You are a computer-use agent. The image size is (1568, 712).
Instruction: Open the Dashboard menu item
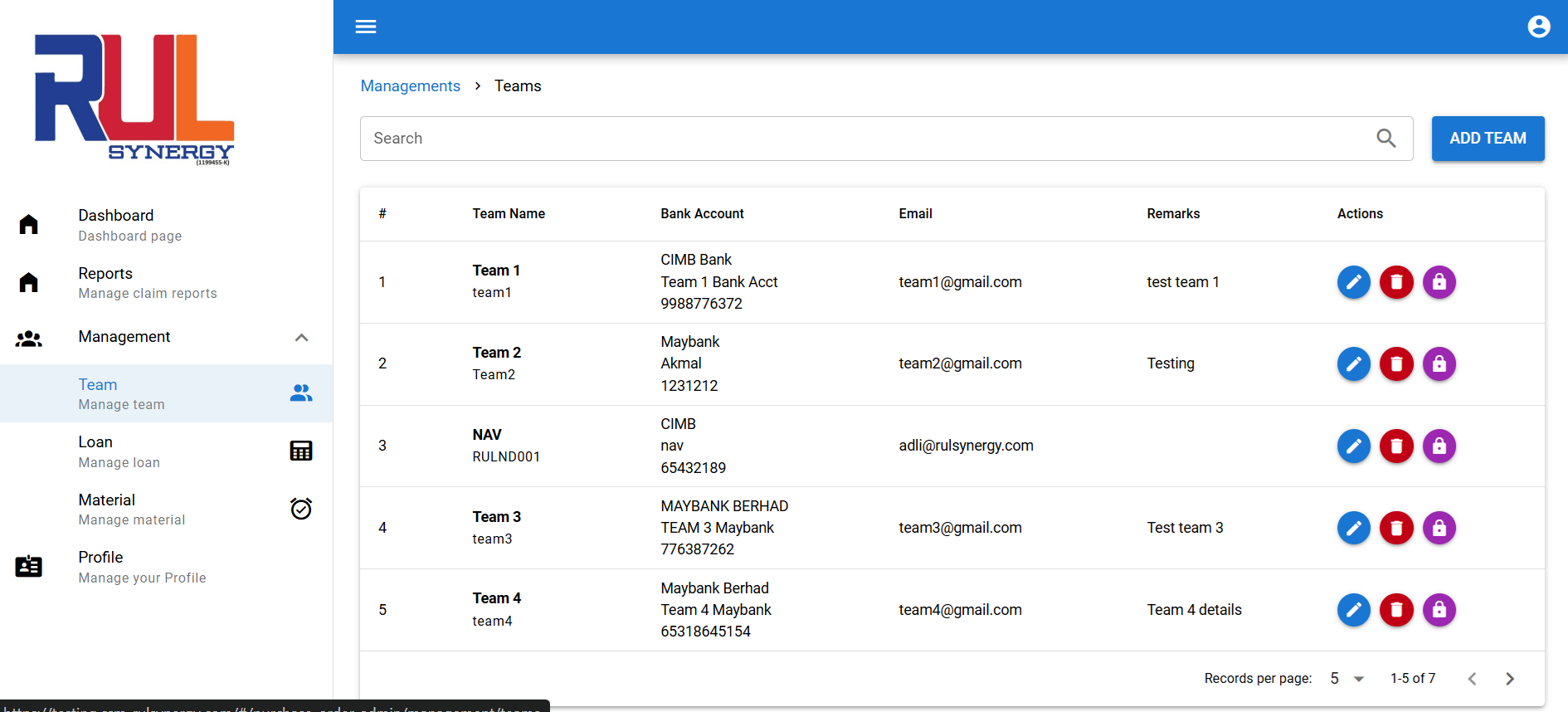[166, 225]
